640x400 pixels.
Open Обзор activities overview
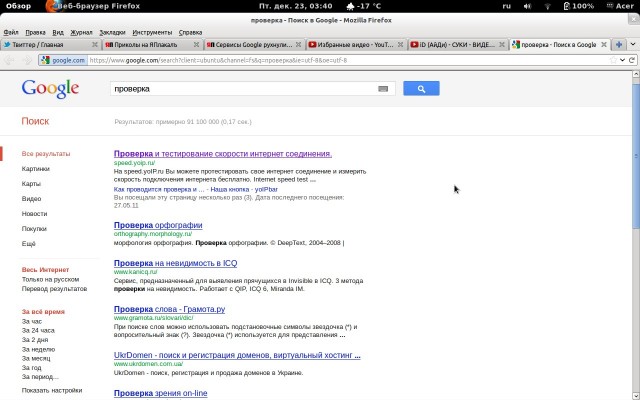click(18, 6)
